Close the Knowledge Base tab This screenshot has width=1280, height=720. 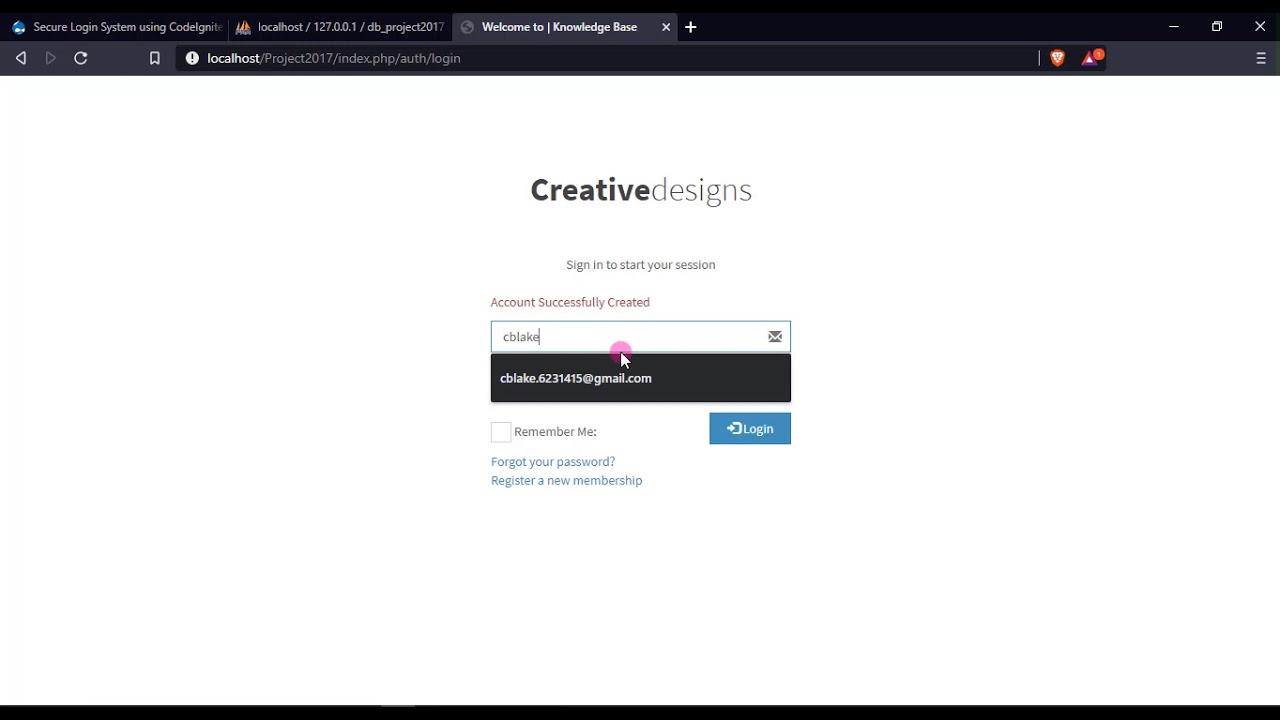666,27
